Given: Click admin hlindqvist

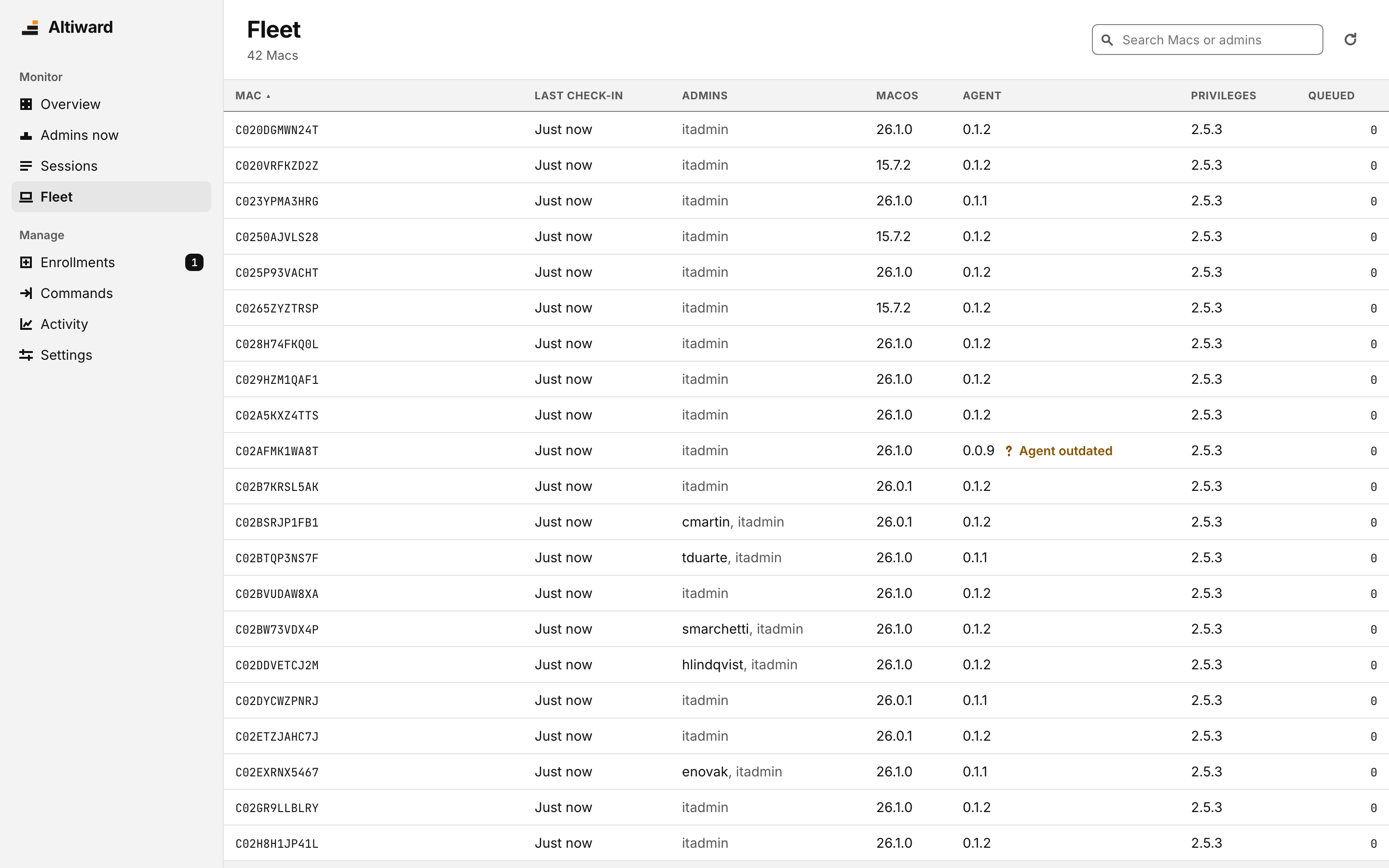Looking at the screenshot, I should 712,665.
